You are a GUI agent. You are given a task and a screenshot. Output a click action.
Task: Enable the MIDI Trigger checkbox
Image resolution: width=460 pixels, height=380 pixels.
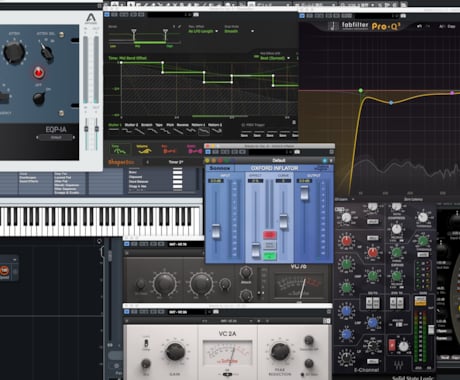(243, 125)
